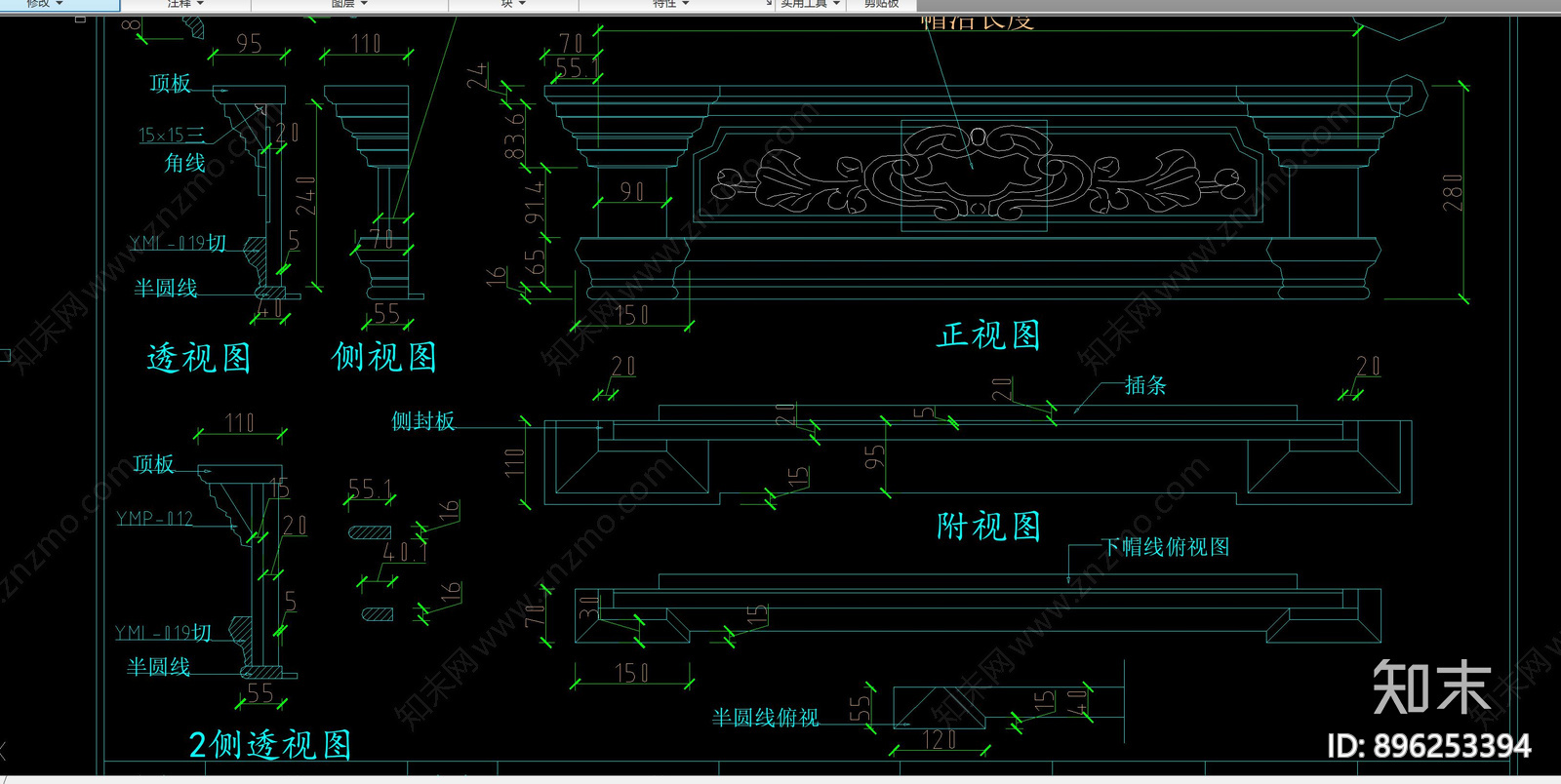Select the 角线 annotation label
This screenshot has width=1561, height=784.
185,162
